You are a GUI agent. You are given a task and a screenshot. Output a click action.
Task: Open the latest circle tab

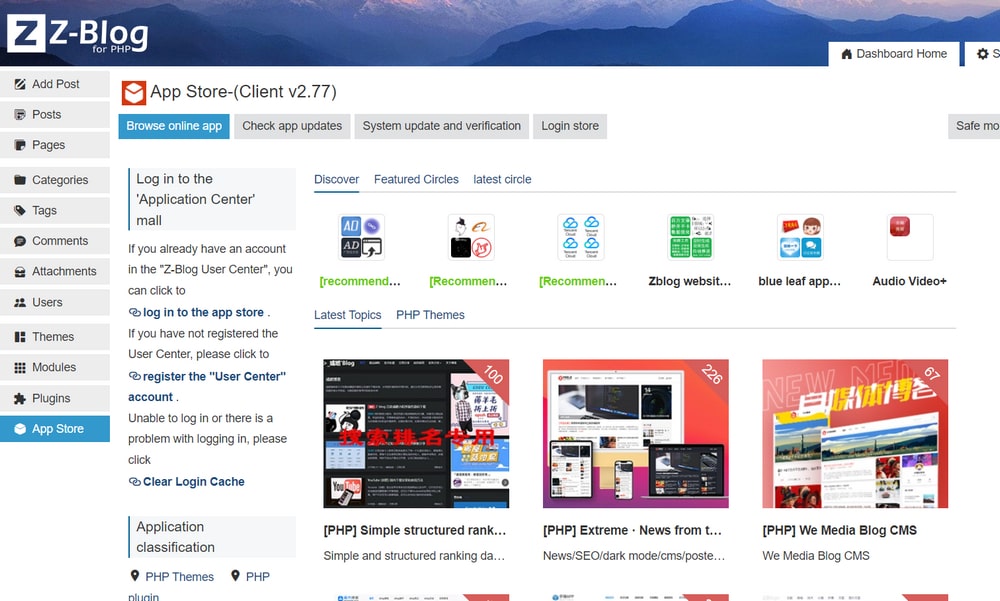[x=502, y=179]
